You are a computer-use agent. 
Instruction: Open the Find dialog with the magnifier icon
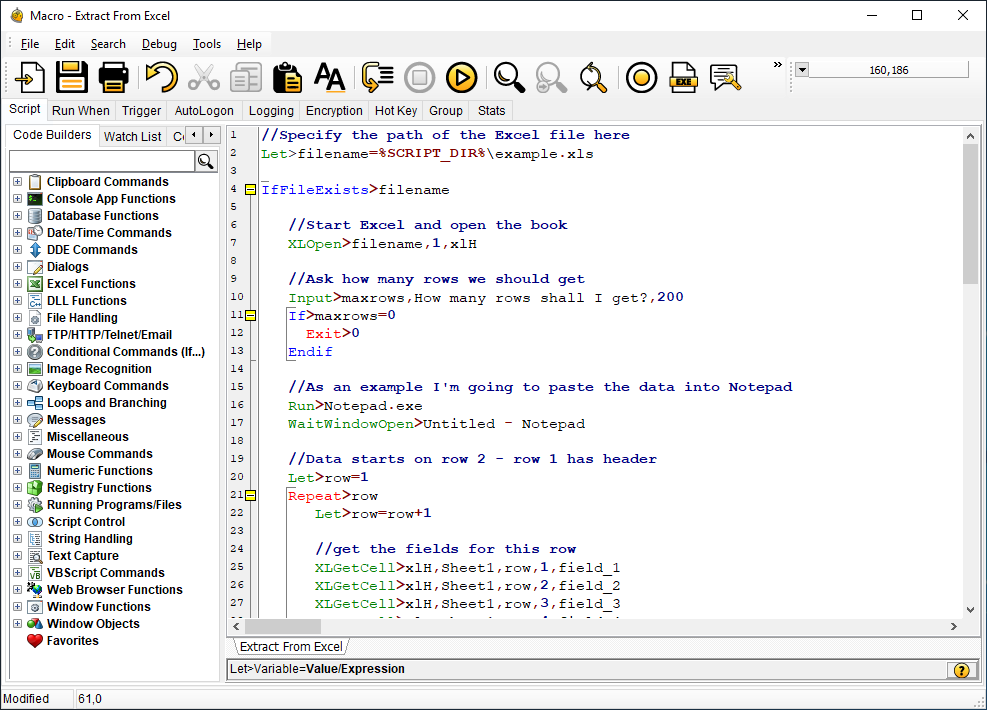click(509, 77)
